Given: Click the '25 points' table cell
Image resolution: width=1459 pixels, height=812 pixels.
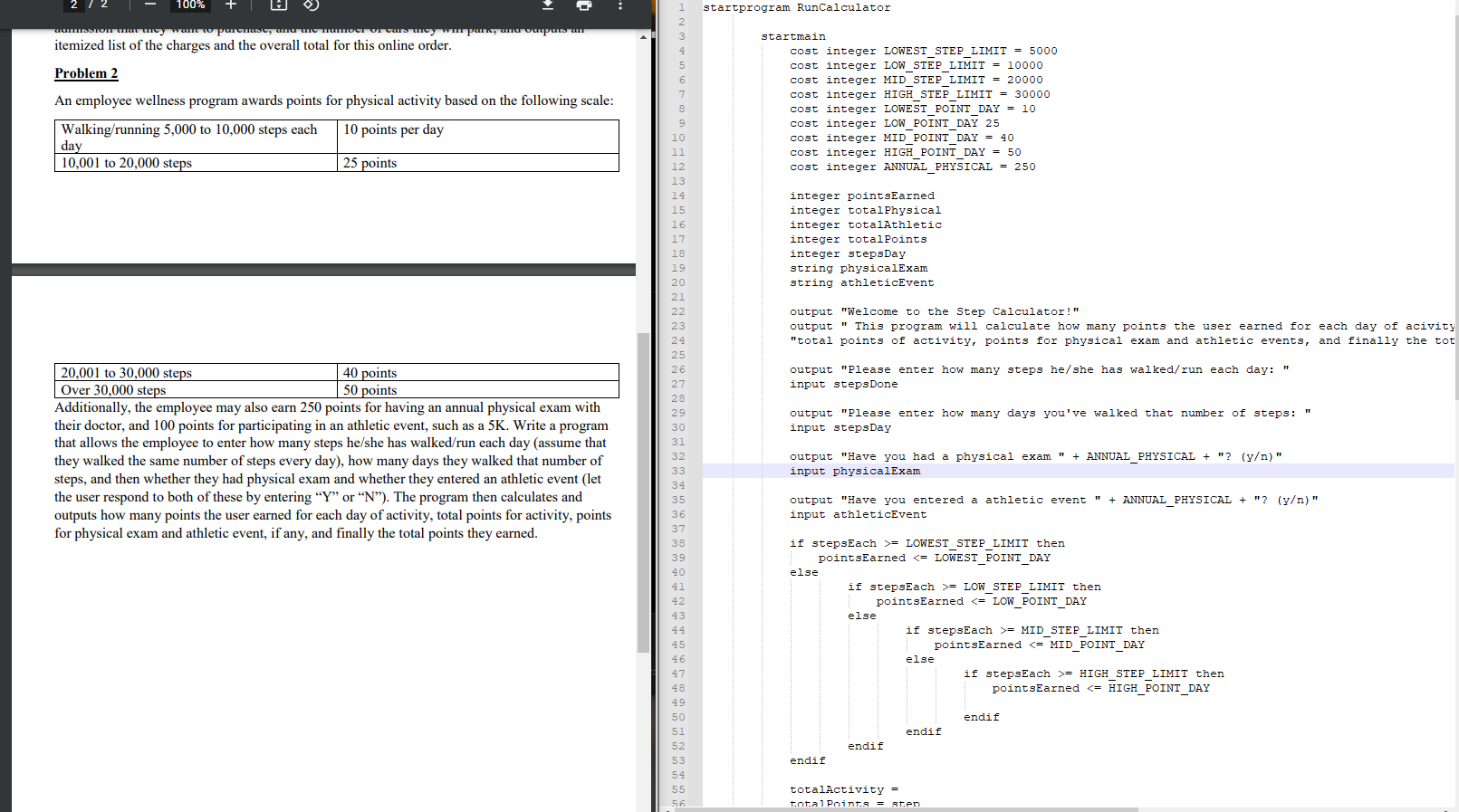Looking at the screenshot, I should [x=478, y=163].
